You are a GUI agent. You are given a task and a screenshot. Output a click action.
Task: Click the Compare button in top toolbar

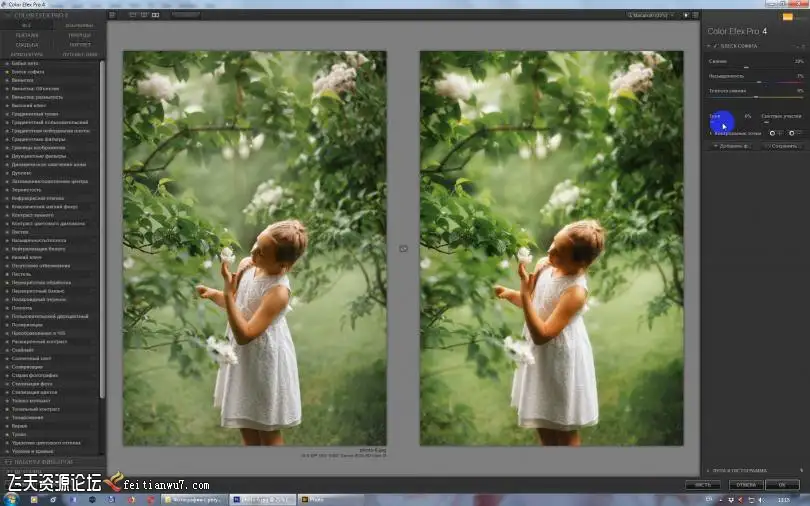coord(186,15)
